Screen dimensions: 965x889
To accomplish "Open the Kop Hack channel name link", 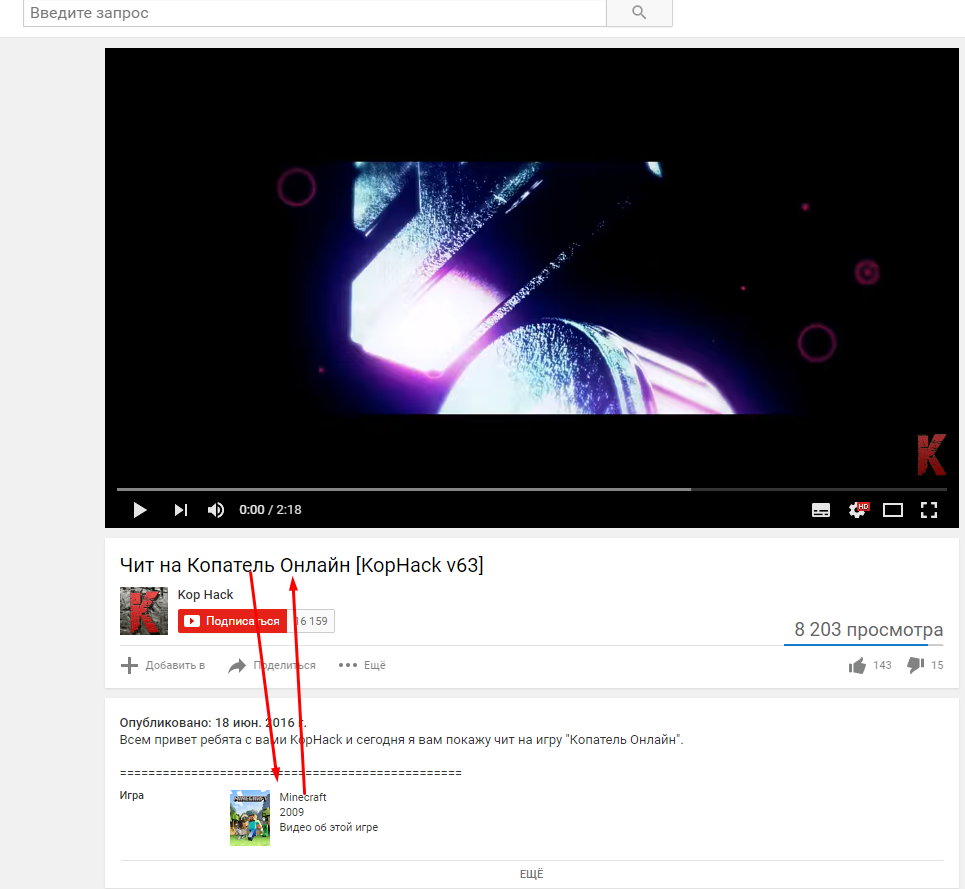I will tap(205, 595).
